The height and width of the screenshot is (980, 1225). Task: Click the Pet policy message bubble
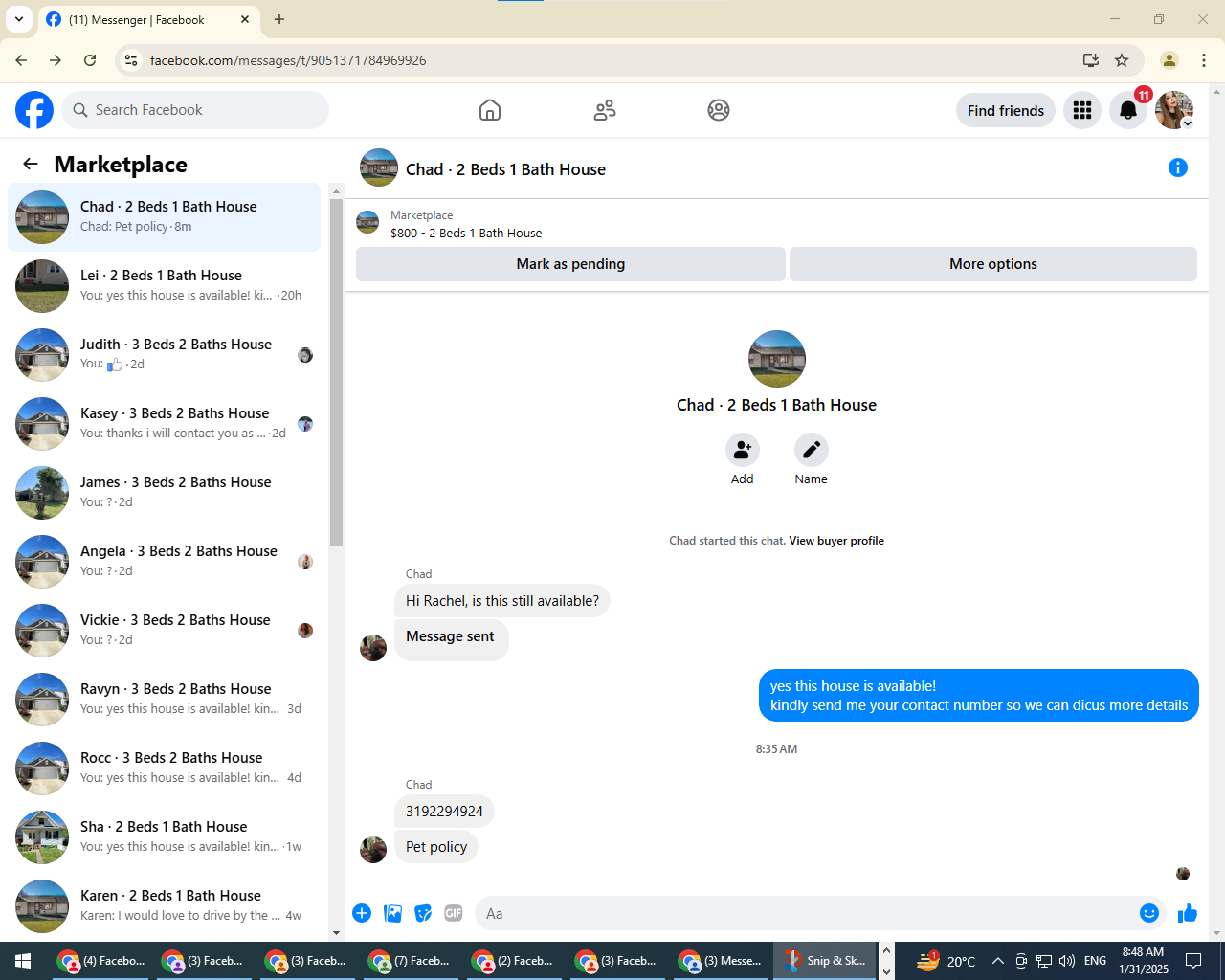pyautogui.click(x=436, y=847)
